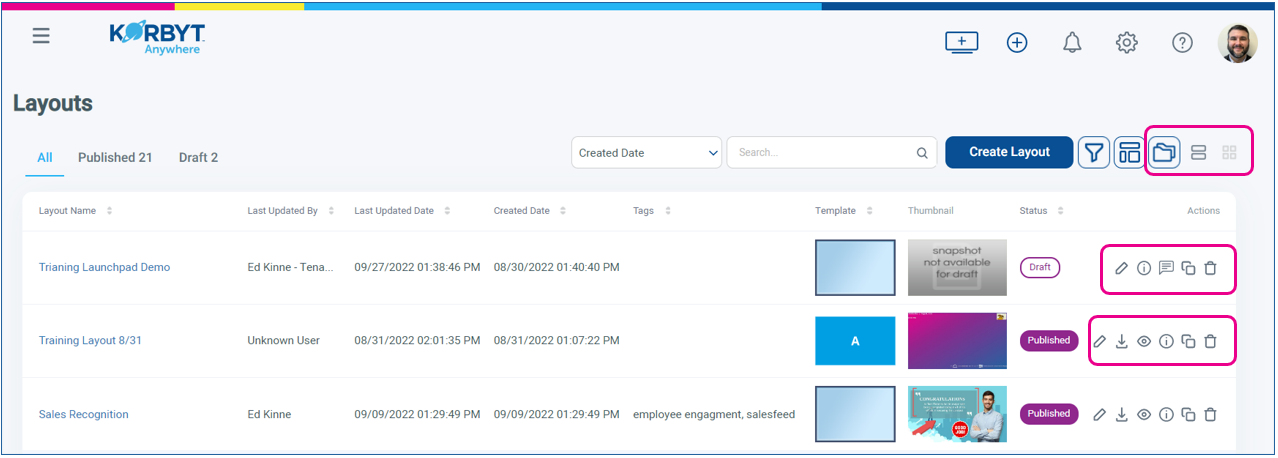Click the add screen monitor icon
1278x458 pixels.
[x=961, y=42]
